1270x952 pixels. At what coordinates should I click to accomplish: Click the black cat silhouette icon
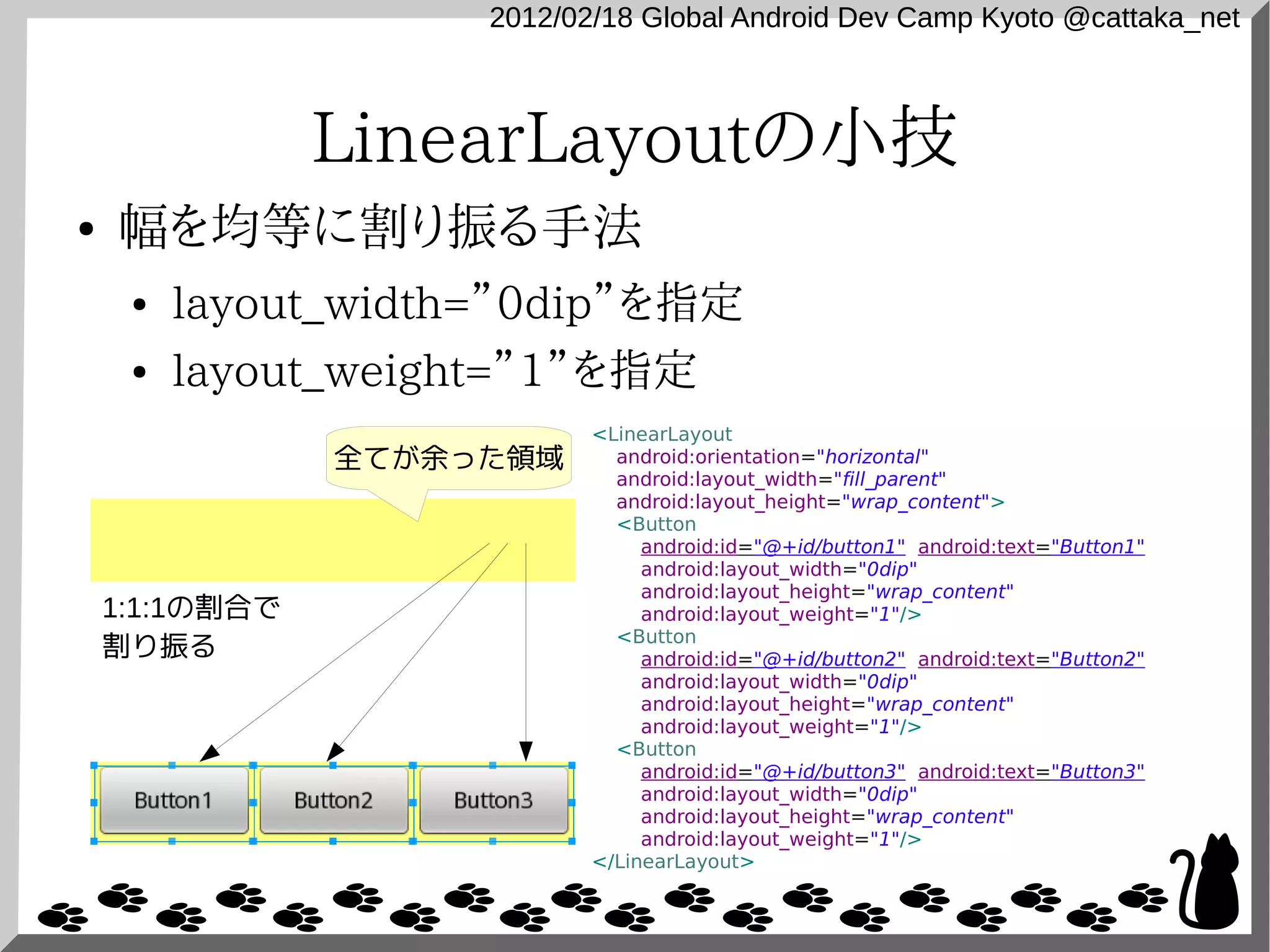[1206, 882]
